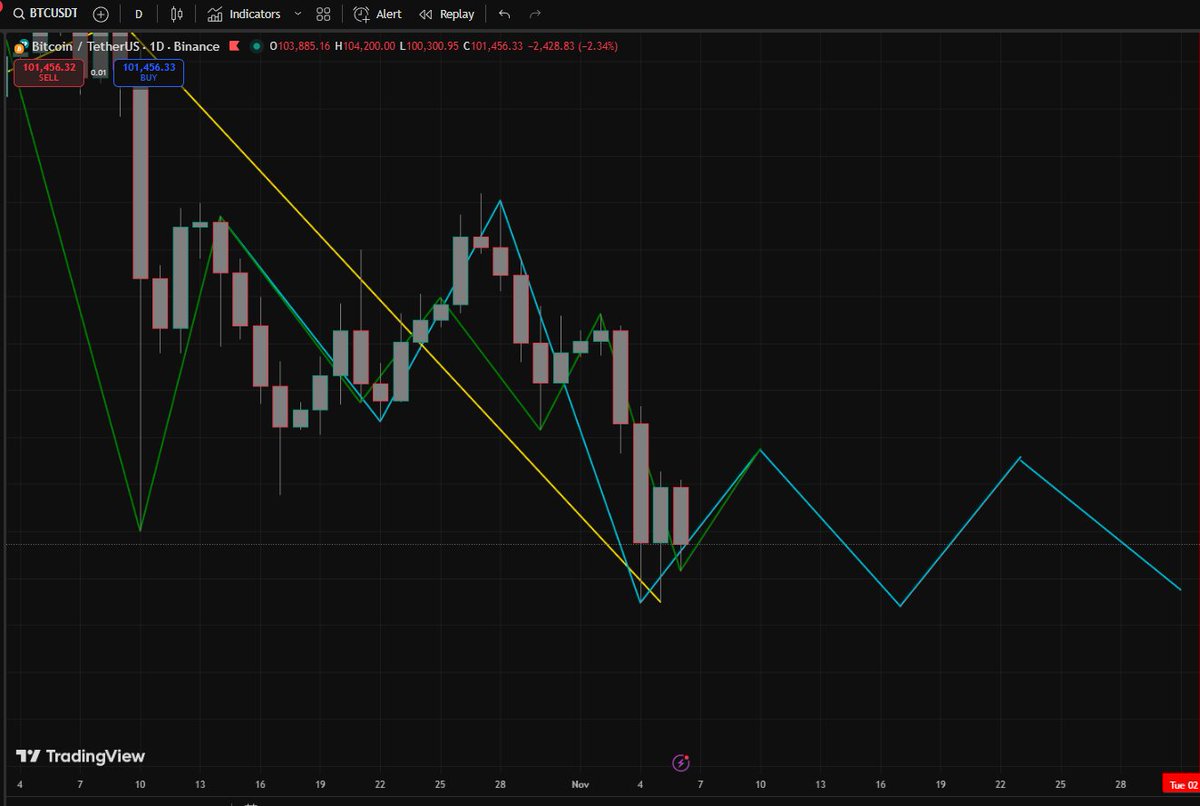Click the Close value C101,456.33
This screenshot has width=1200, height=806.
click(495, 46)
